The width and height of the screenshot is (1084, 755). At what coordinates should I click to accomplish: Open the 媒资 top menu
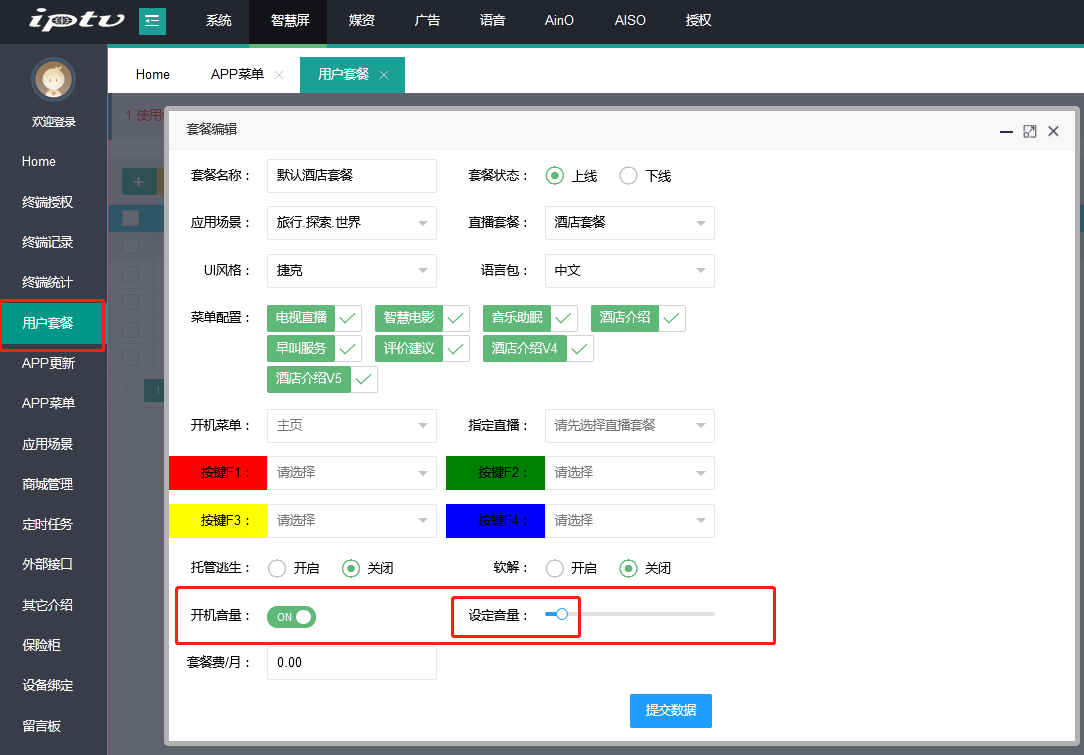362,20
